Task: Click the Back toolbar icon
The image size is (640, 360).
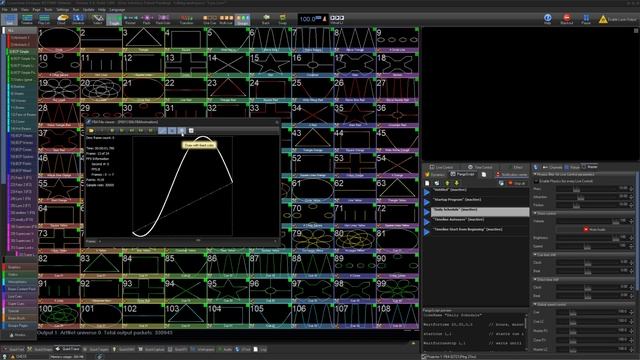Action: click(x=266, y=19)
